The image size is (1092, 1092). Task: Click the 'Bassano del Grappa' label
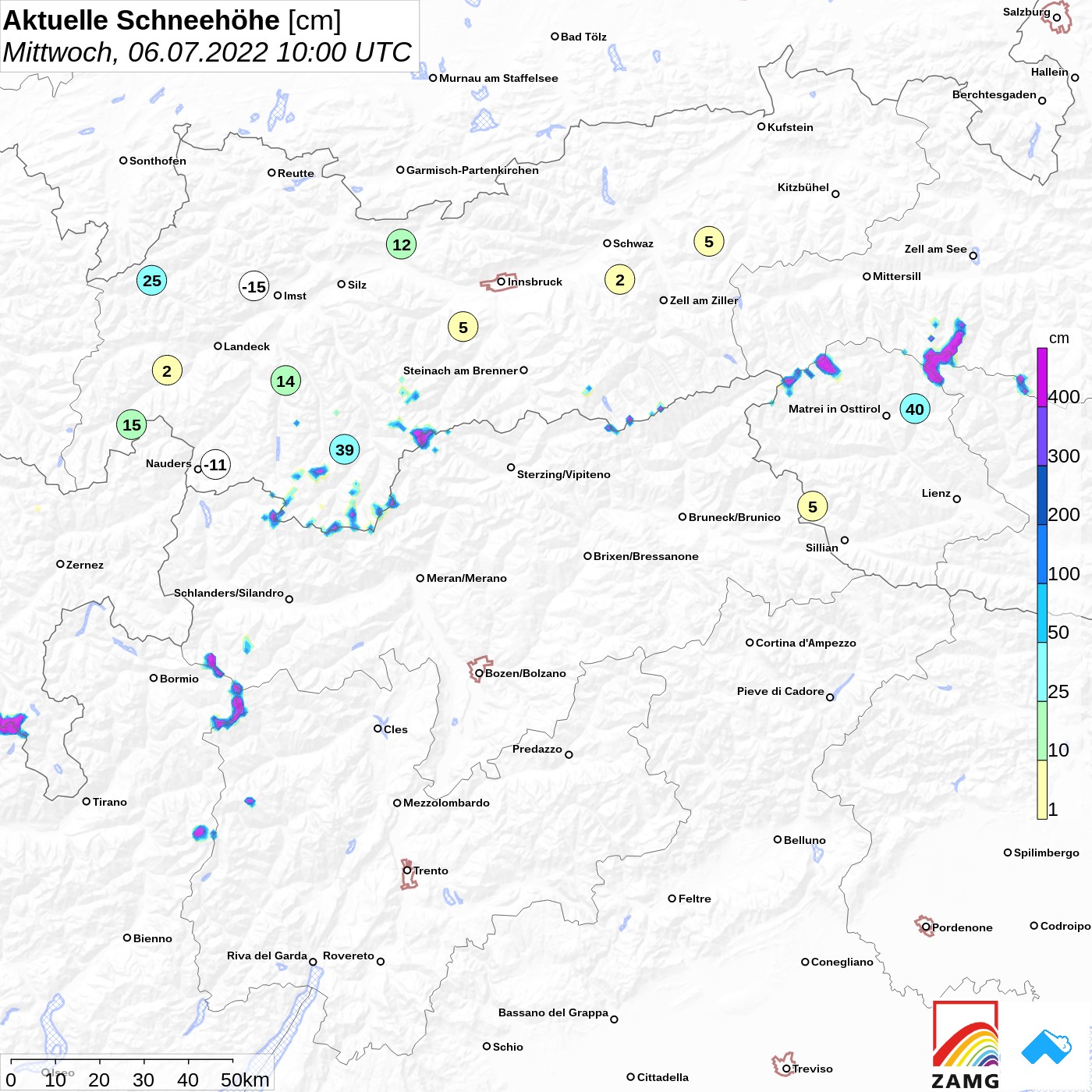[553, 1012]
